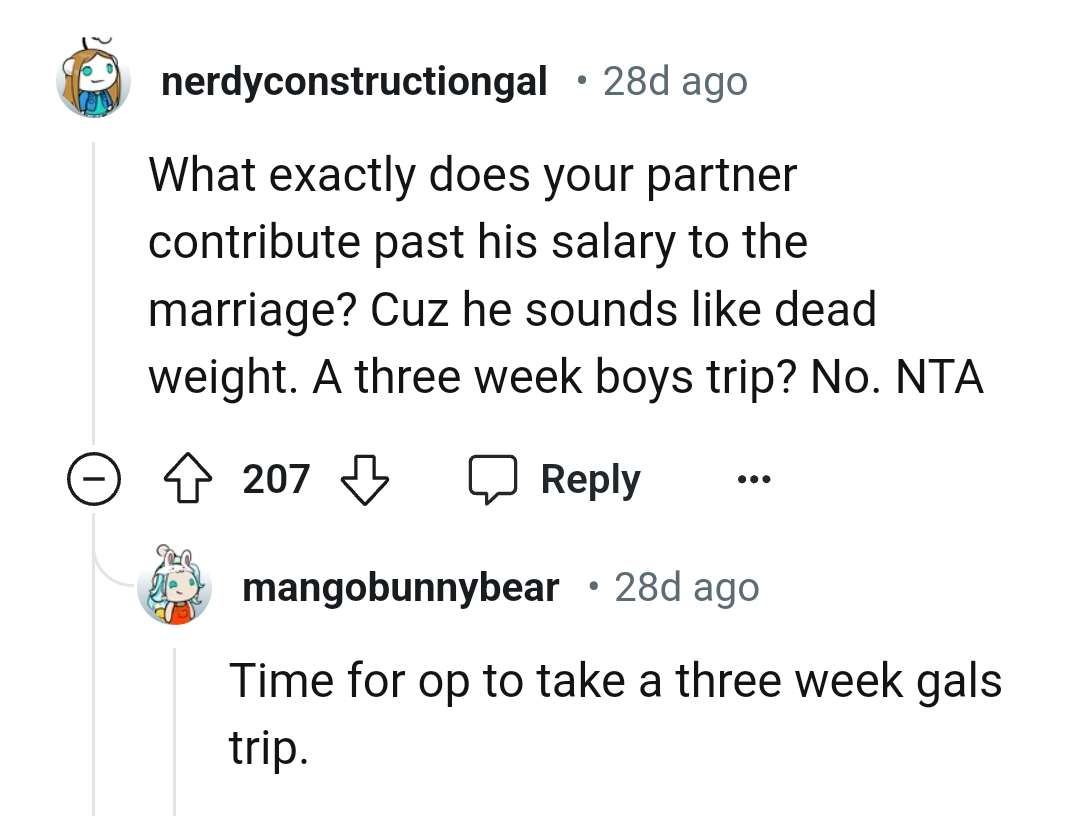Open nerdyconstructiongal's user profile
This screenshot has height=816, width=1079.
353,80
